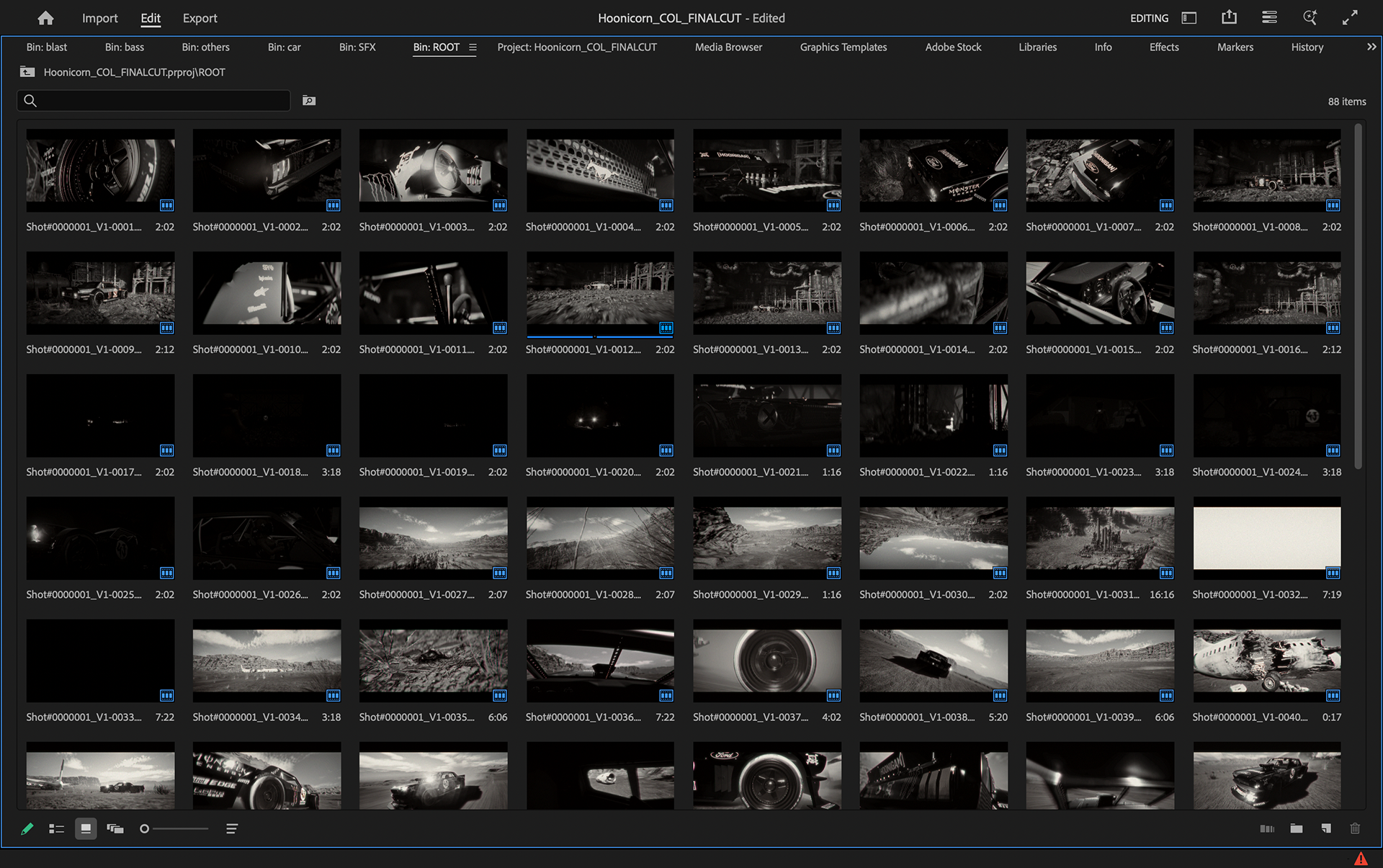This screenshot has width=1383, height=868.
Task: Open the Quick Export share icon
Action: click(x=1229, y=17)
